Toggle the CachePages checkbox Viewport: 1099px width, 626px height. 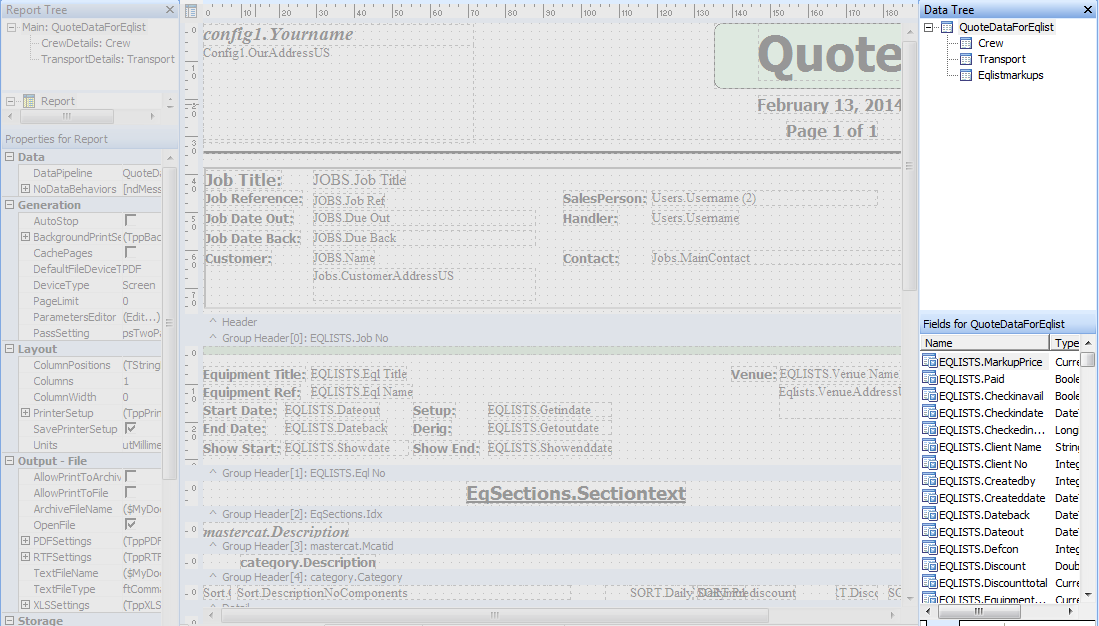tap(130, 253)
